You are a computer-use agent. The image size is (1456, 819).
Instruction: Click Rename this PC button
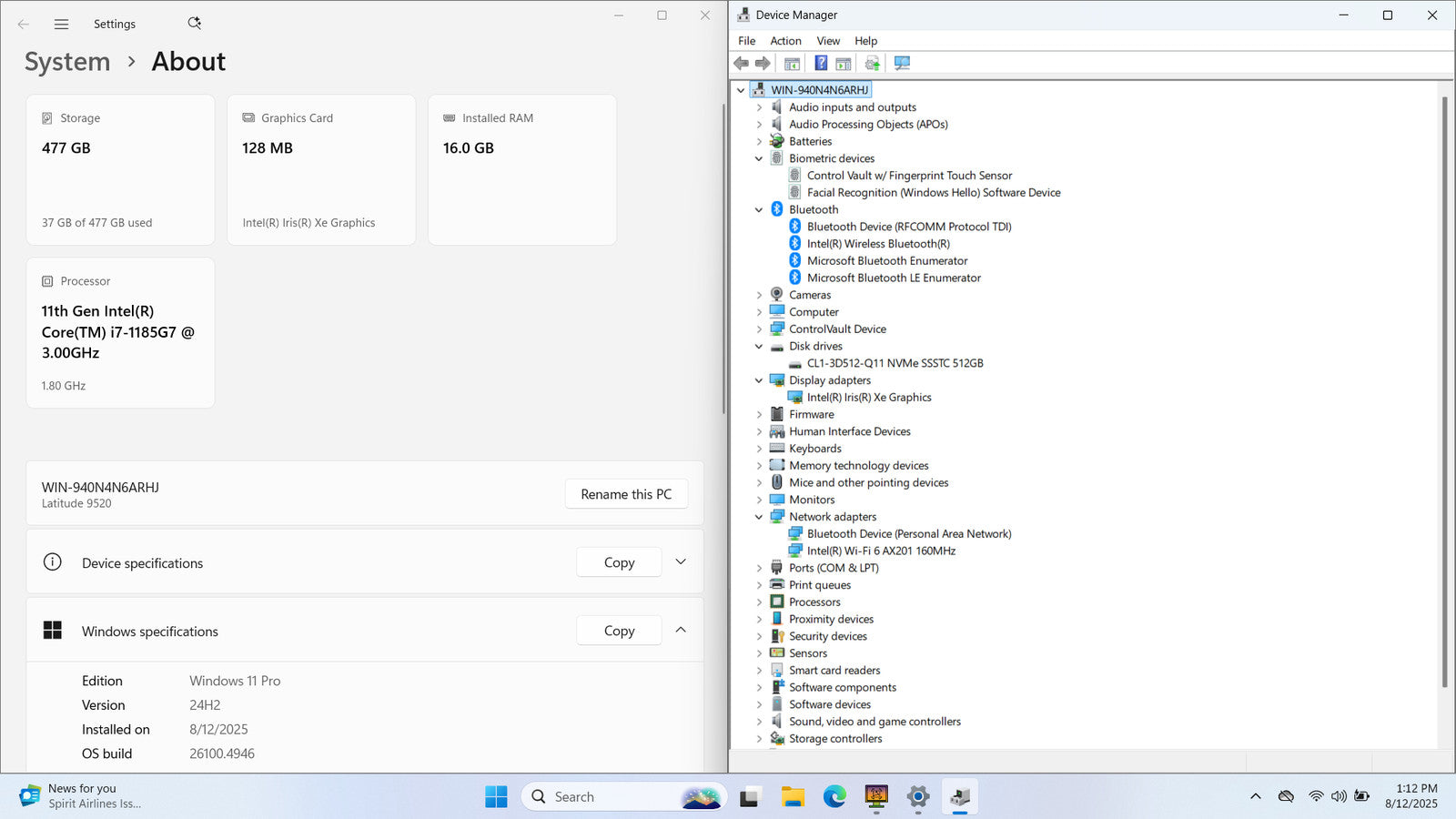point(626,494)
